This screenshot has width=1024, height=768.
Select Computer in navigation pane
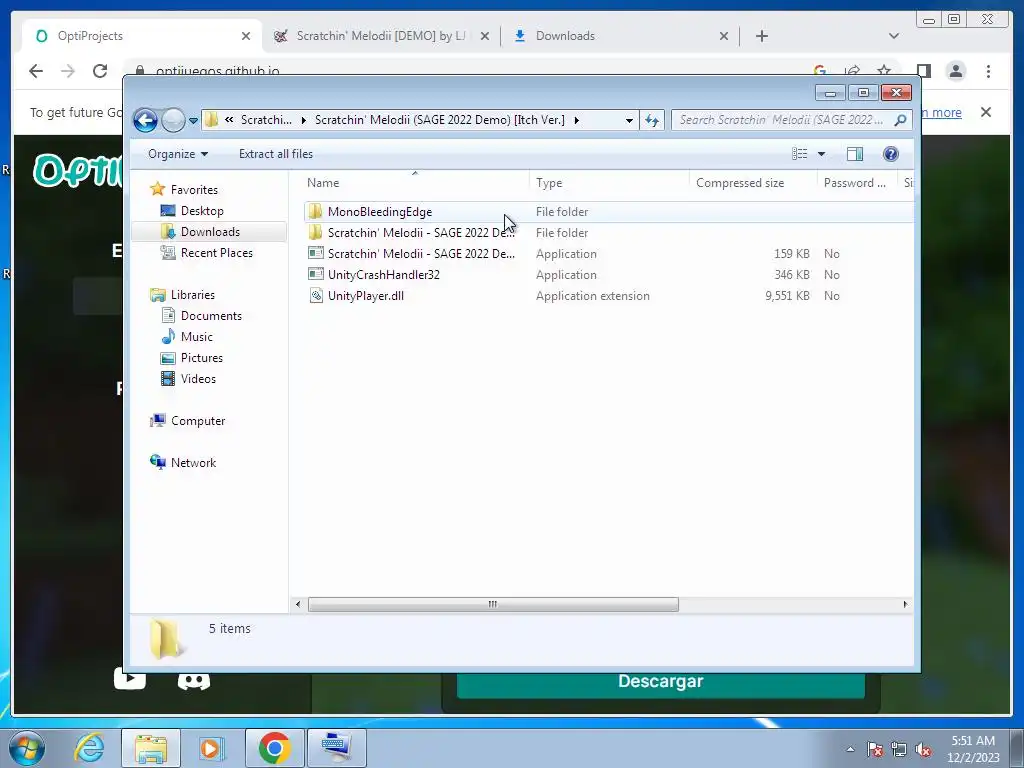(x=198, y=421)
